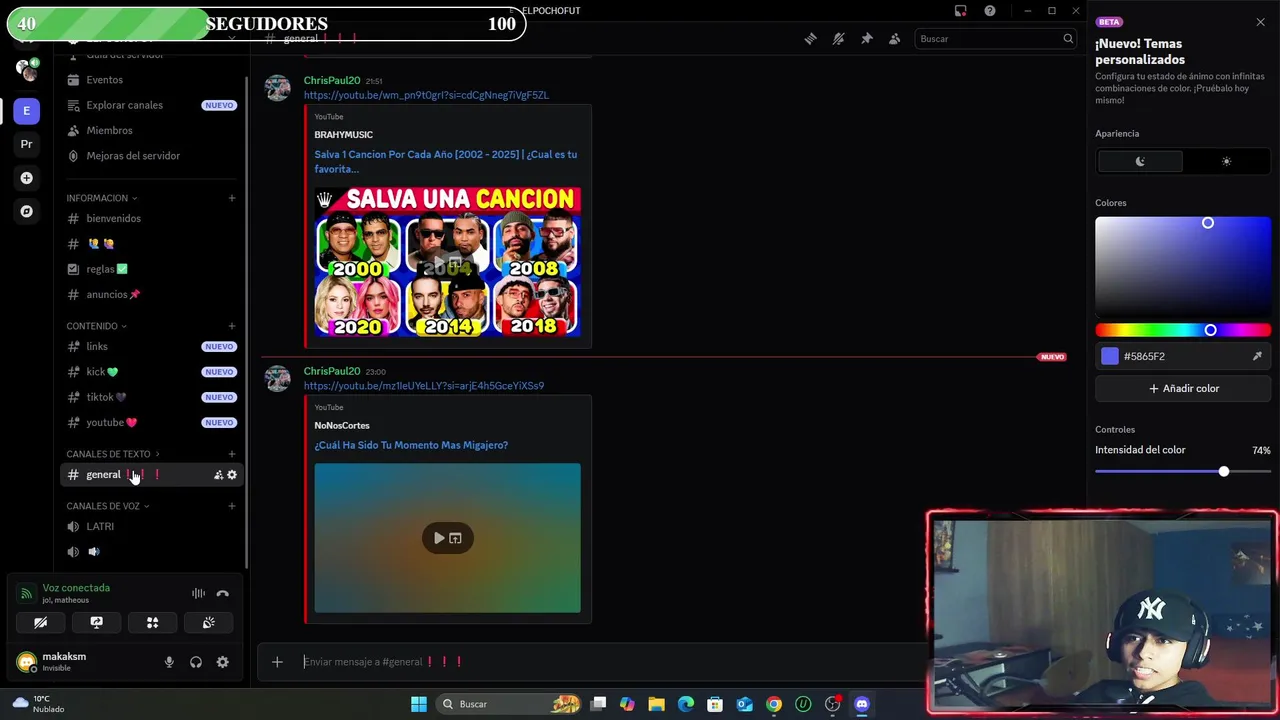Mute the microphone

pos(169,662)
